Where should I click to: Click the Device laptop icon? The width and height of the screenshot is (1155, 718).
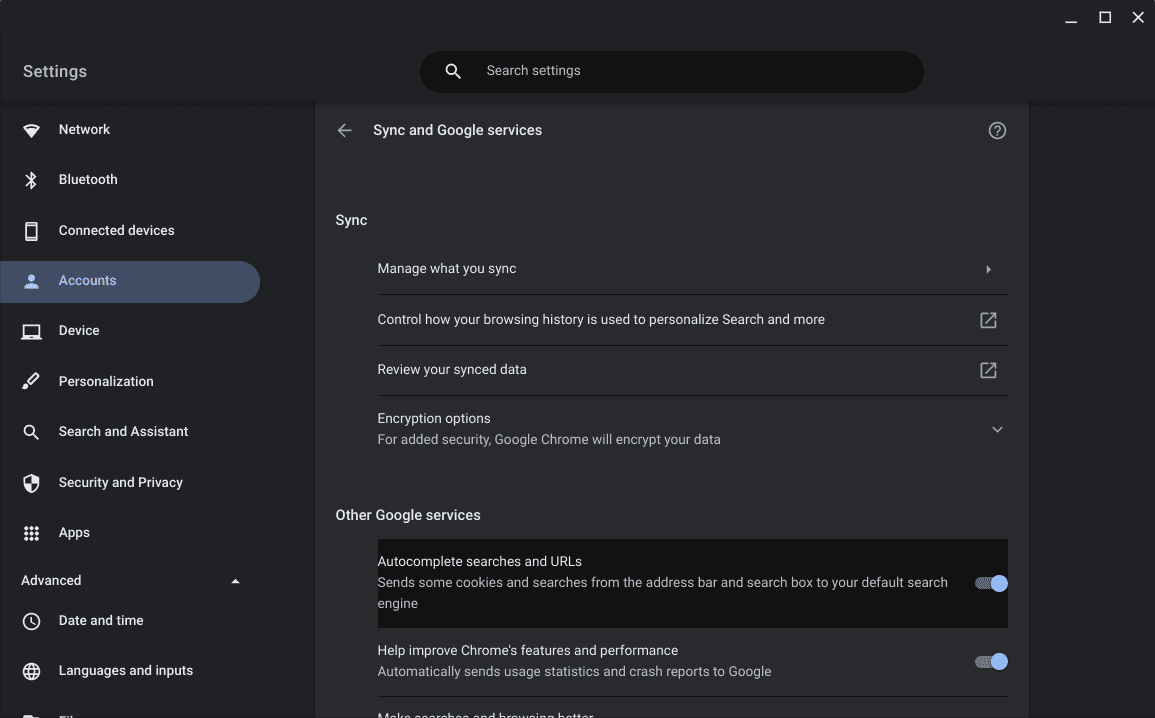pos(31,332)
